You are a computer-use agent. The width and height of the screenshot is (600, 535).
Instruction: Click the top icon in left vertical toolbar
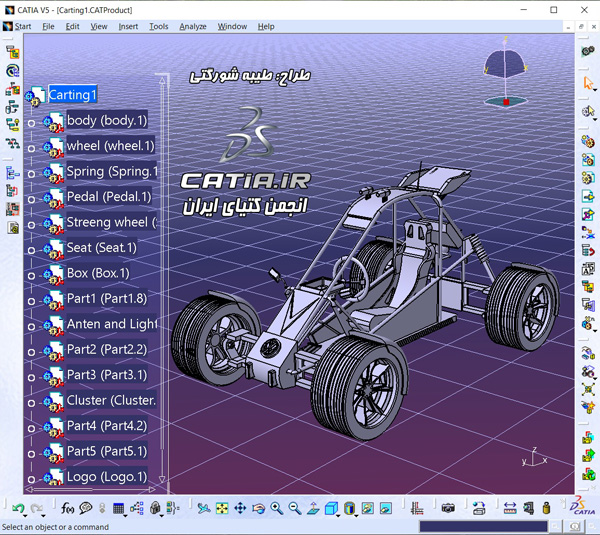(13, 52)
